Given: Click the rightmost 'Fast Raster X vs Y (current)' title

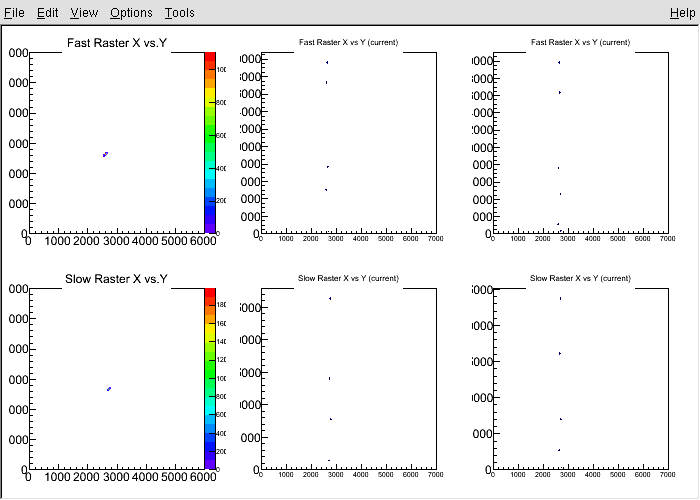Looking at the screenshot, I should 580,42.
